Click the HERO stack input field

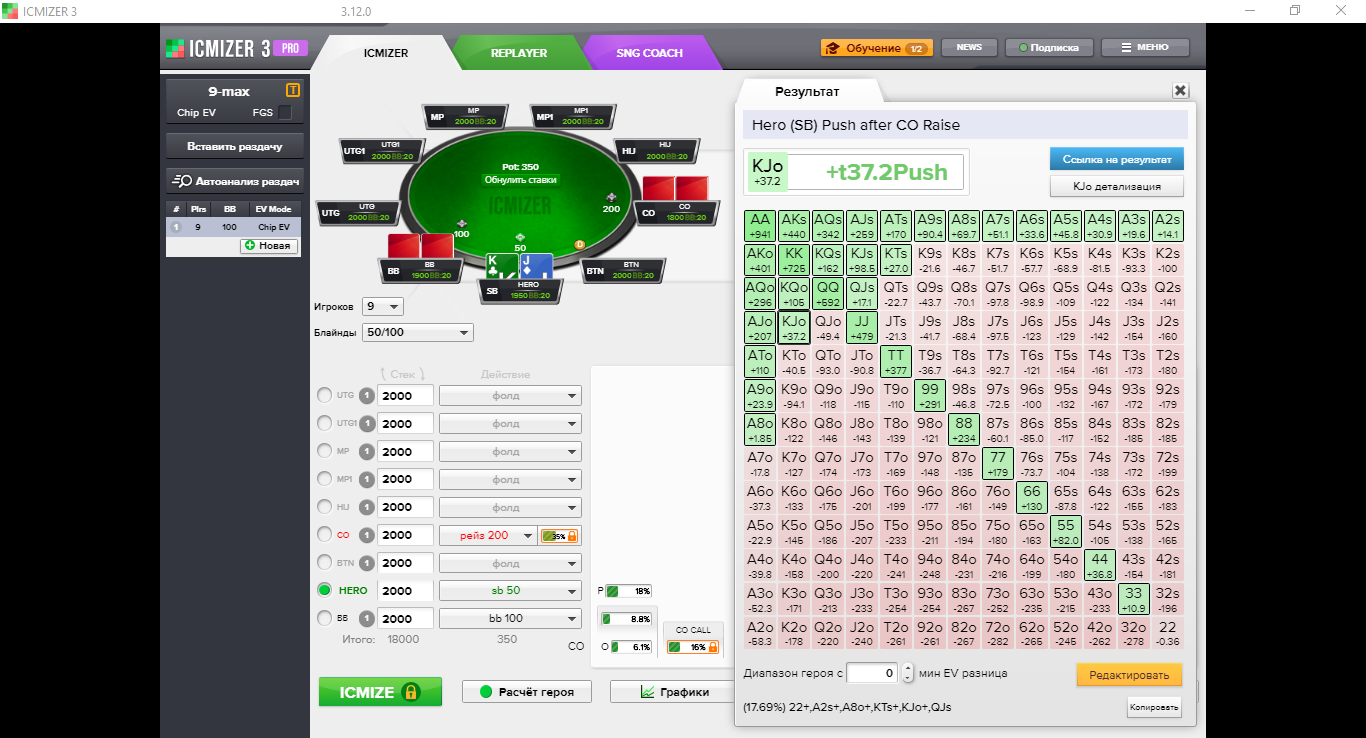406,591
